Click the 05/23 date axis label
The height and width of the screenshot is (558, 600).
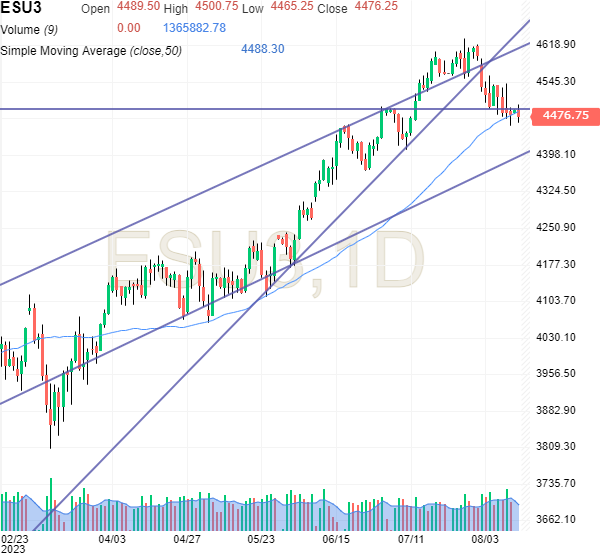click(x=260, y=538)
